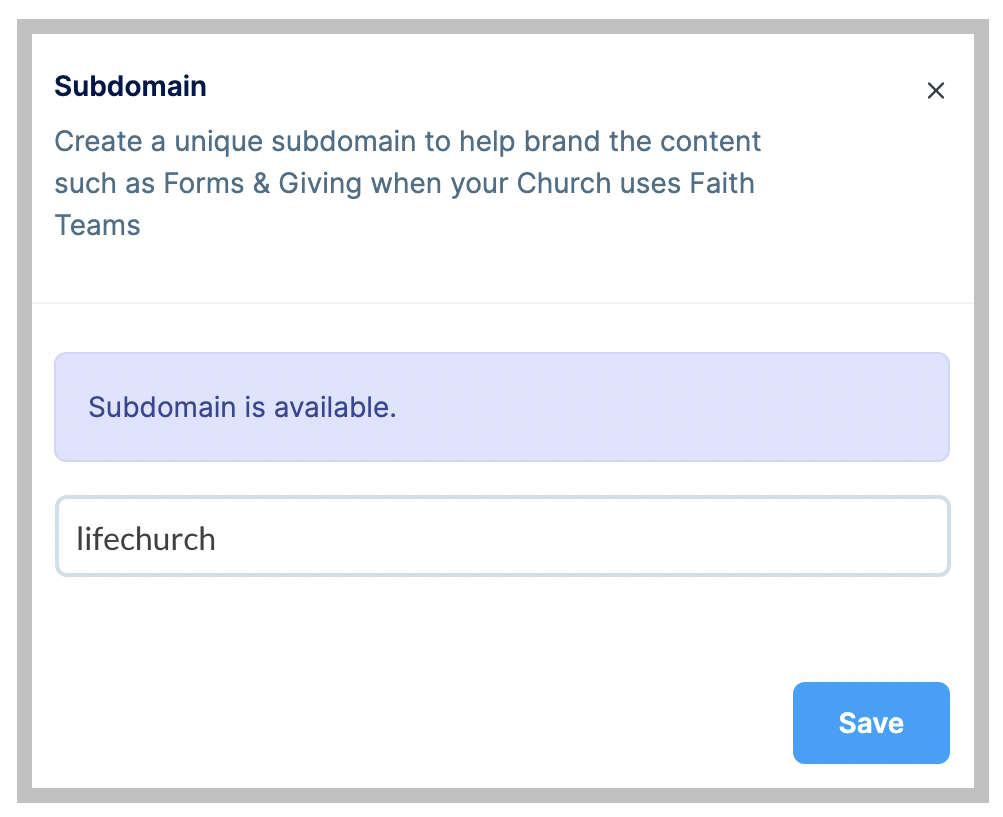
Task: Click the gray backdrop outside the dialog
Action: click(24, 400)
